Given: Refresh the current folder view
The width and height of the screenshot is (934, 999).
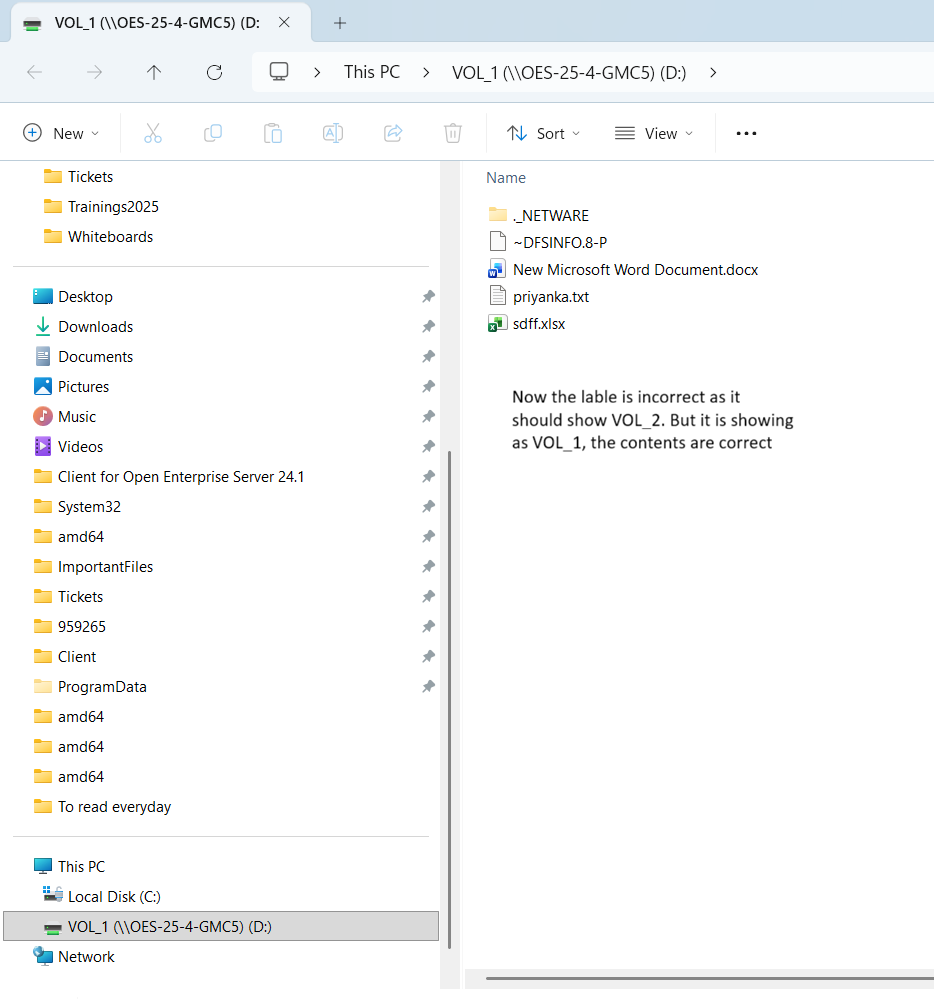Looking at the screenshot, I should (214, 72).
